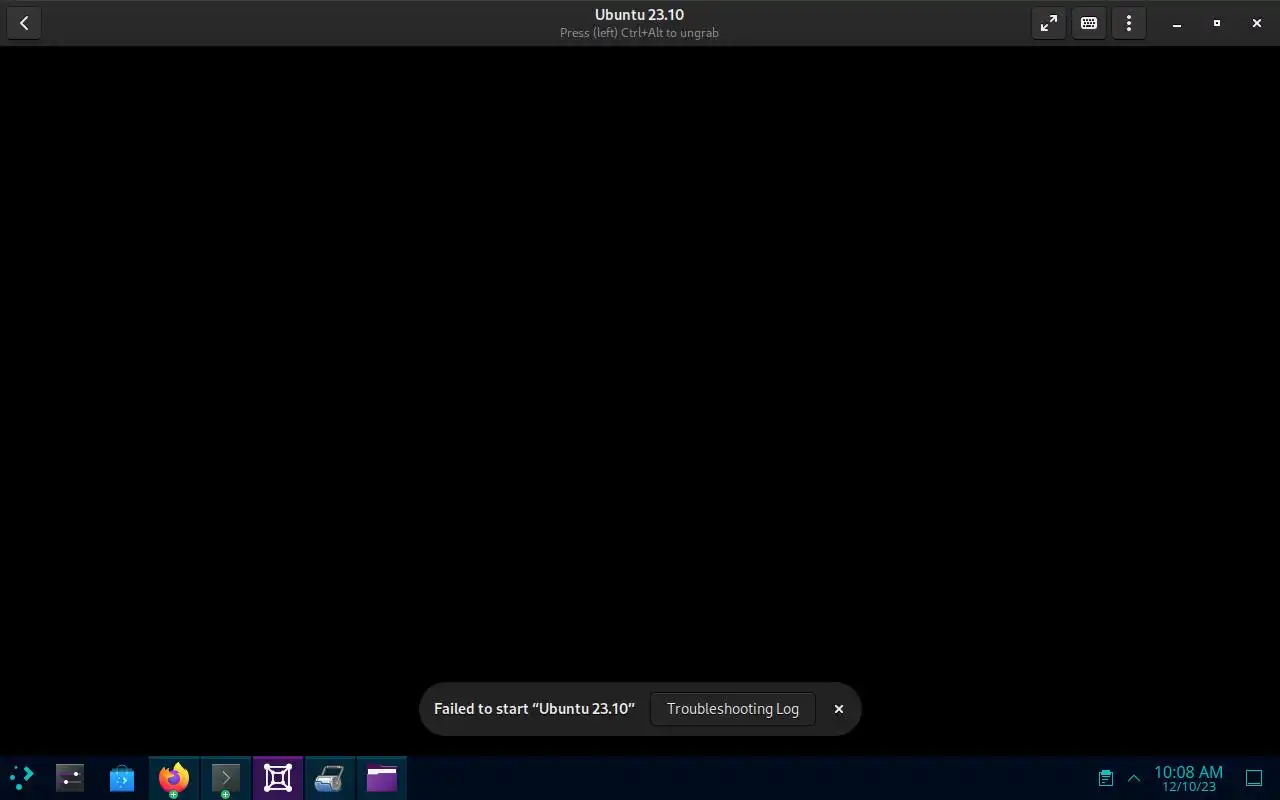Viewport: 1280px width, 800px height.
Task: Go back to the virtual machines list
Action: (x=24, y=23)
